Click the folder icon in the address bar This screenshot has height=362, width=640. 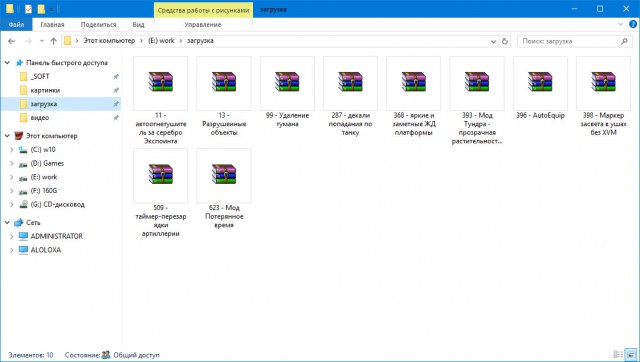click(68, 41)
